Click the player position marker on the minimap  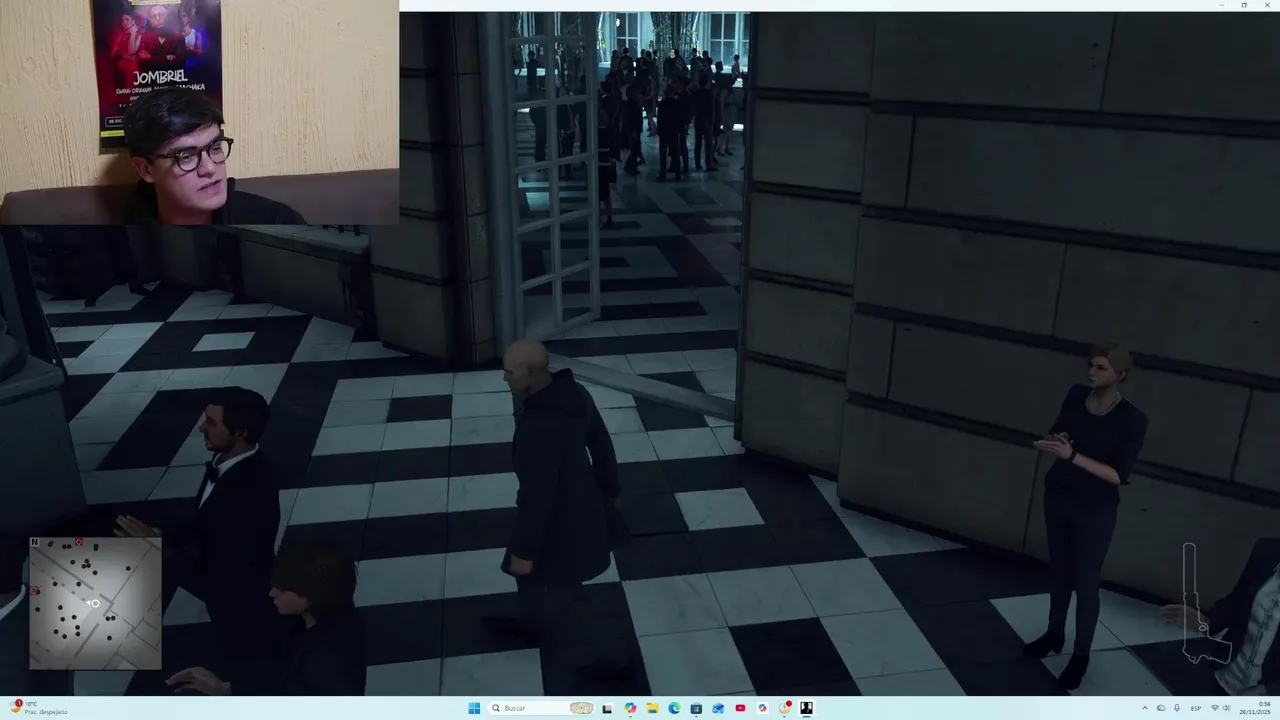pos(93,603)
